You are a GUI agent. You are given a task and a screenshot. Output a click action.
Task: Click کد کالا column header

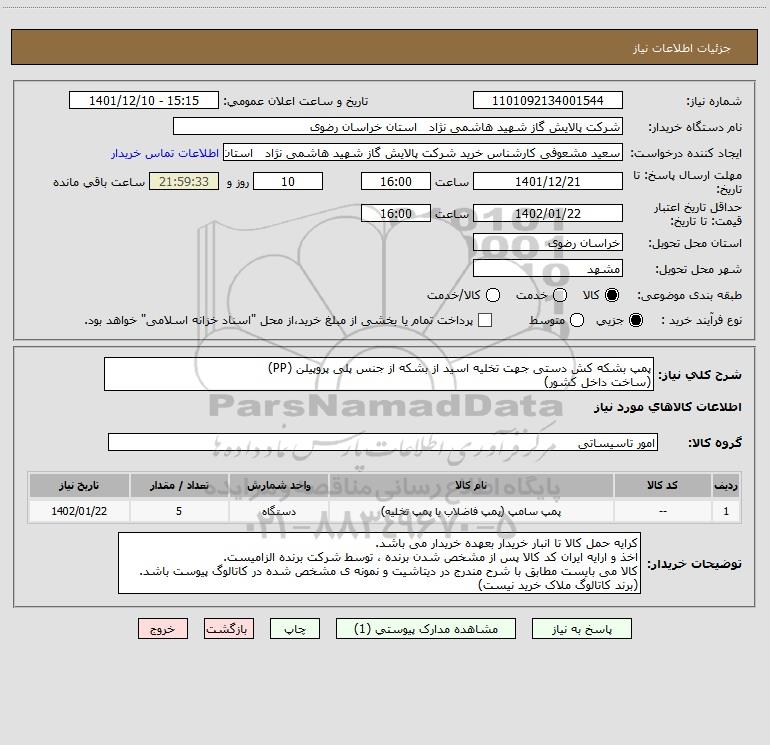click(x=662, y=486)
